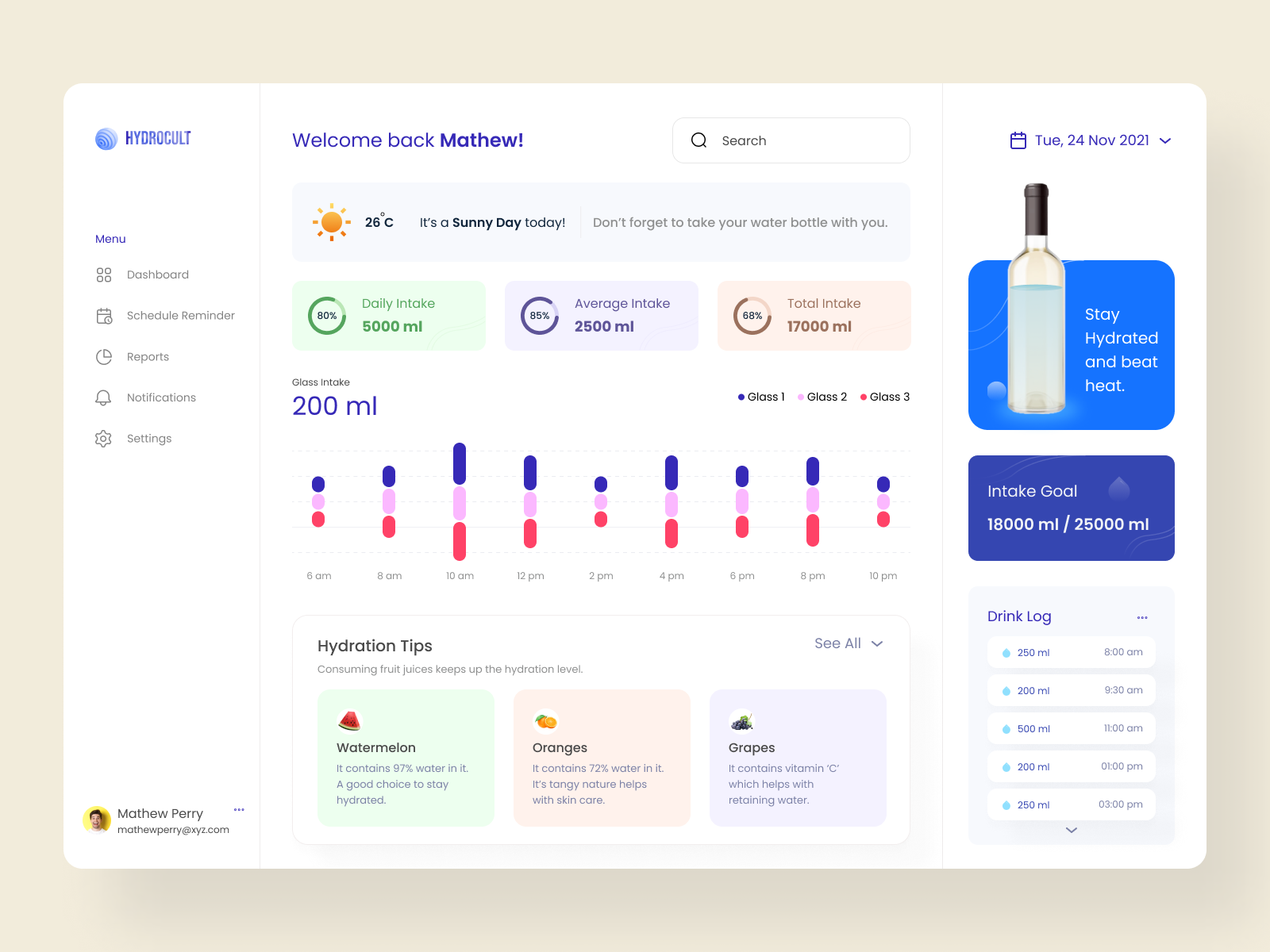
Task: Open the Schedule Reminder menu item
Action: click(x=165, y=316)
